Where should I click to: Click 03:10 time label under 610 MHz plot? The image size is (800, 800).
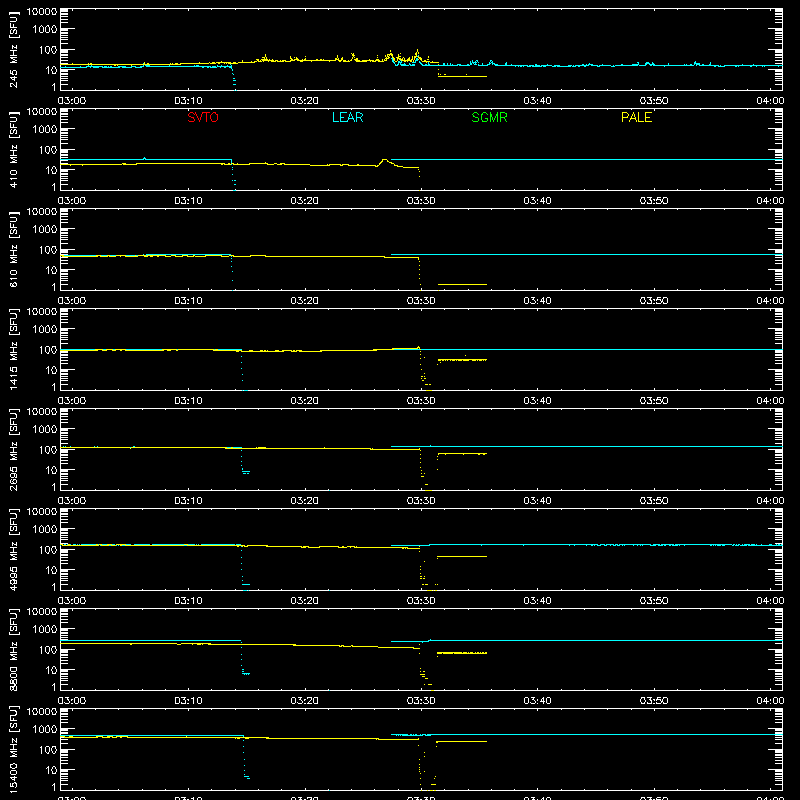click(188, 301)
